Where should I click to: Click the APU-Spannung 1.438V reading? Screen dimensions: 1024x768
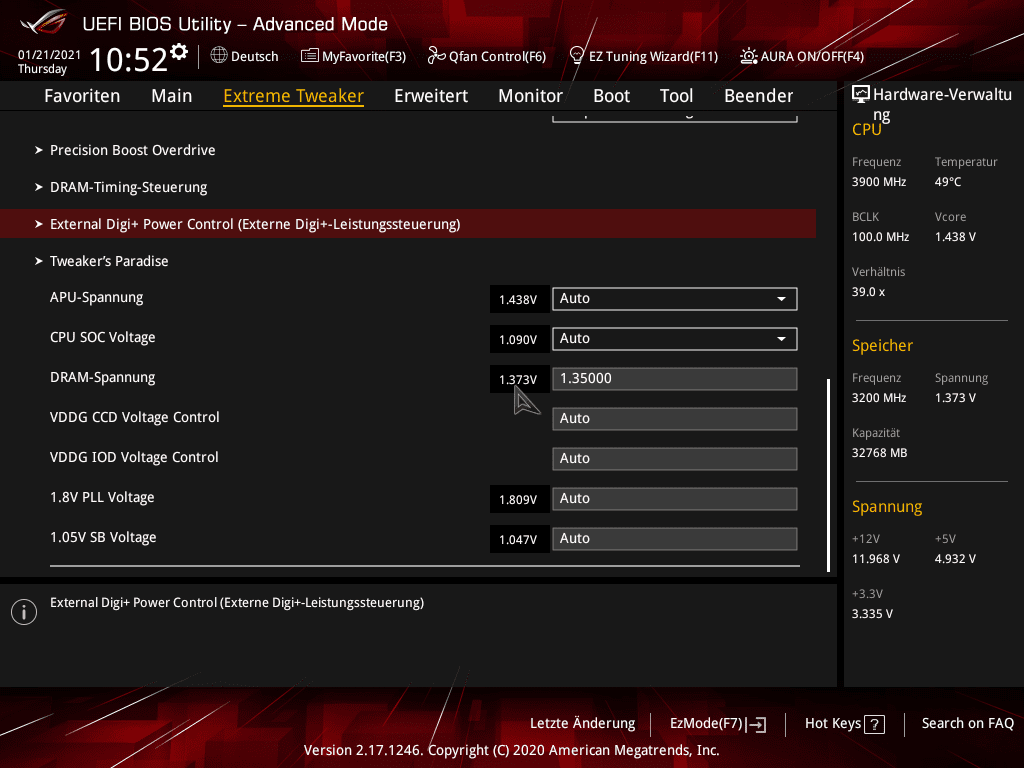pyautogui.click(x=519, y=300)
